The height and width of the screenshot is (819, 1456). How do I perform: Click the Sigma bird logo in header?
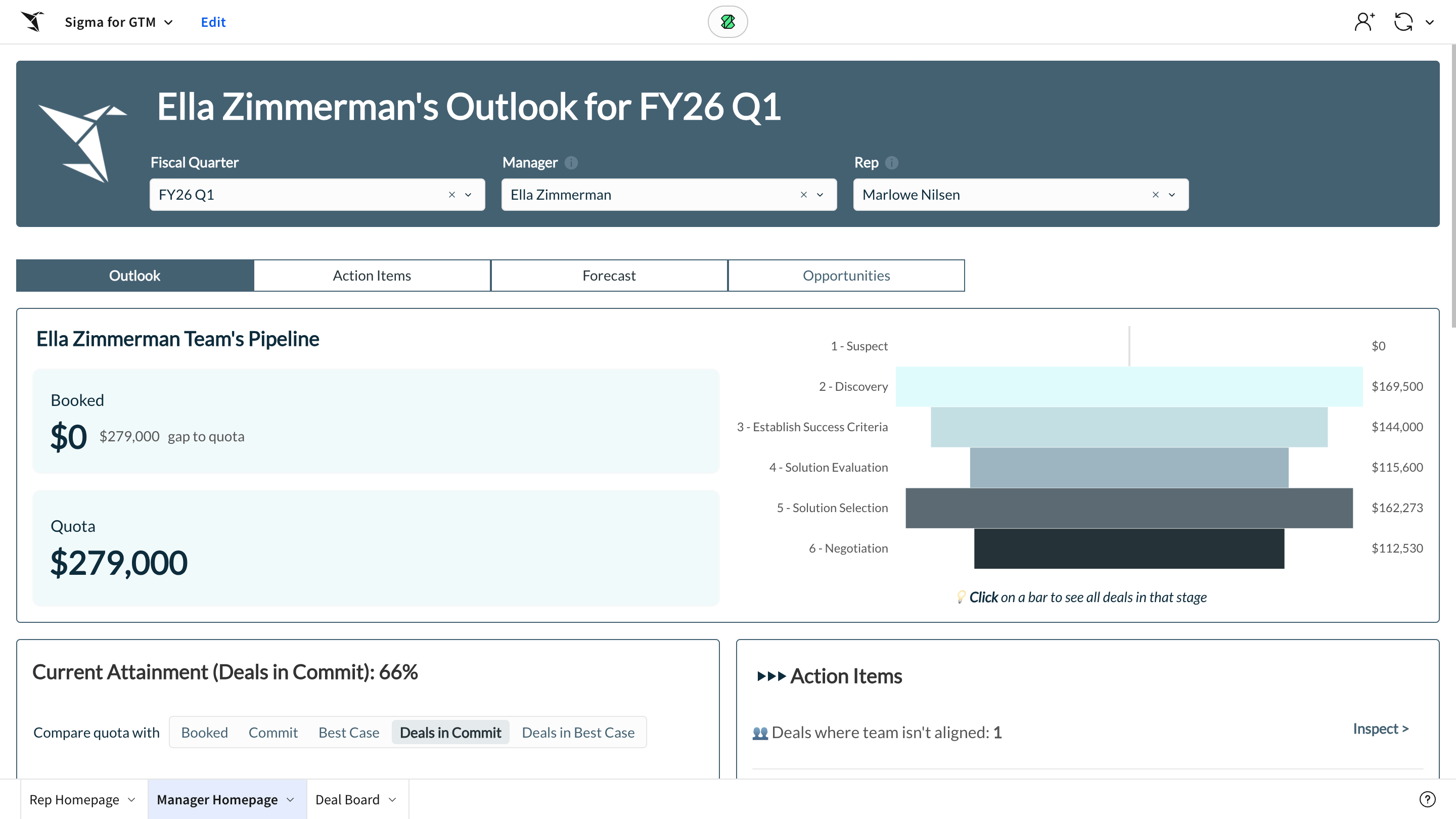click(x=33, y=21)
